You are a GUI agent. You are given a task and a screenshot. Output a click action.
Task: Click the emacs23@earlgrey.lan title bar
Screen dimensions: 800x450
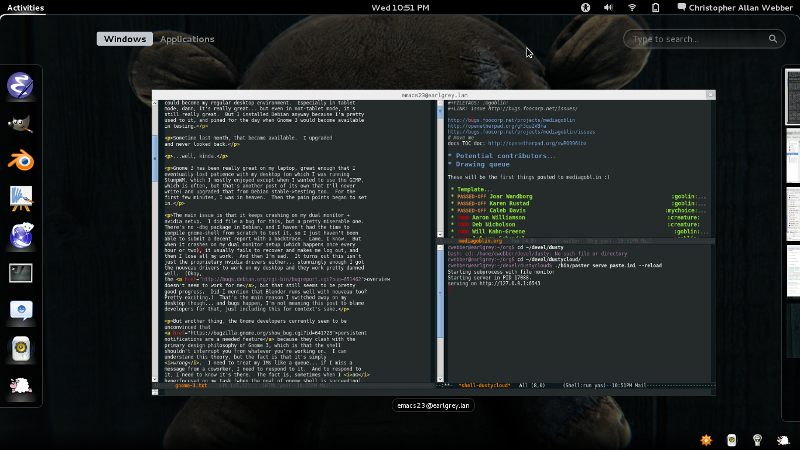434,95
